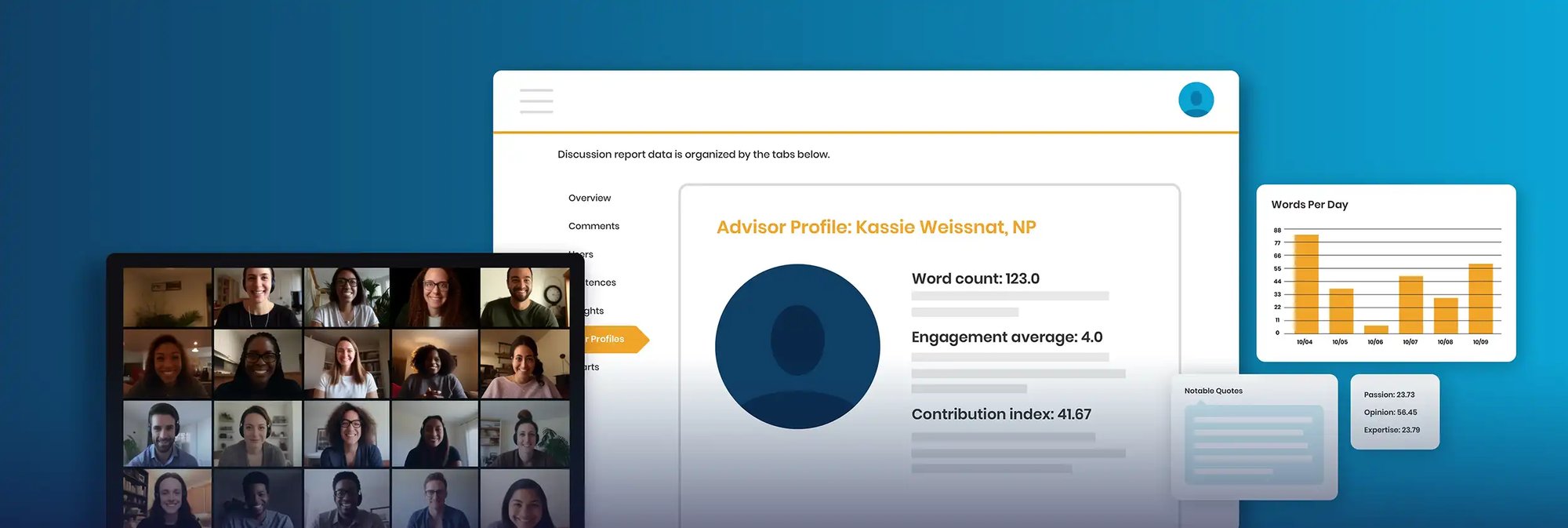The height and width of the screenshot is (528, 1568).
Task: Open the Notable Quotes text box
Action: pos(1254,445)
